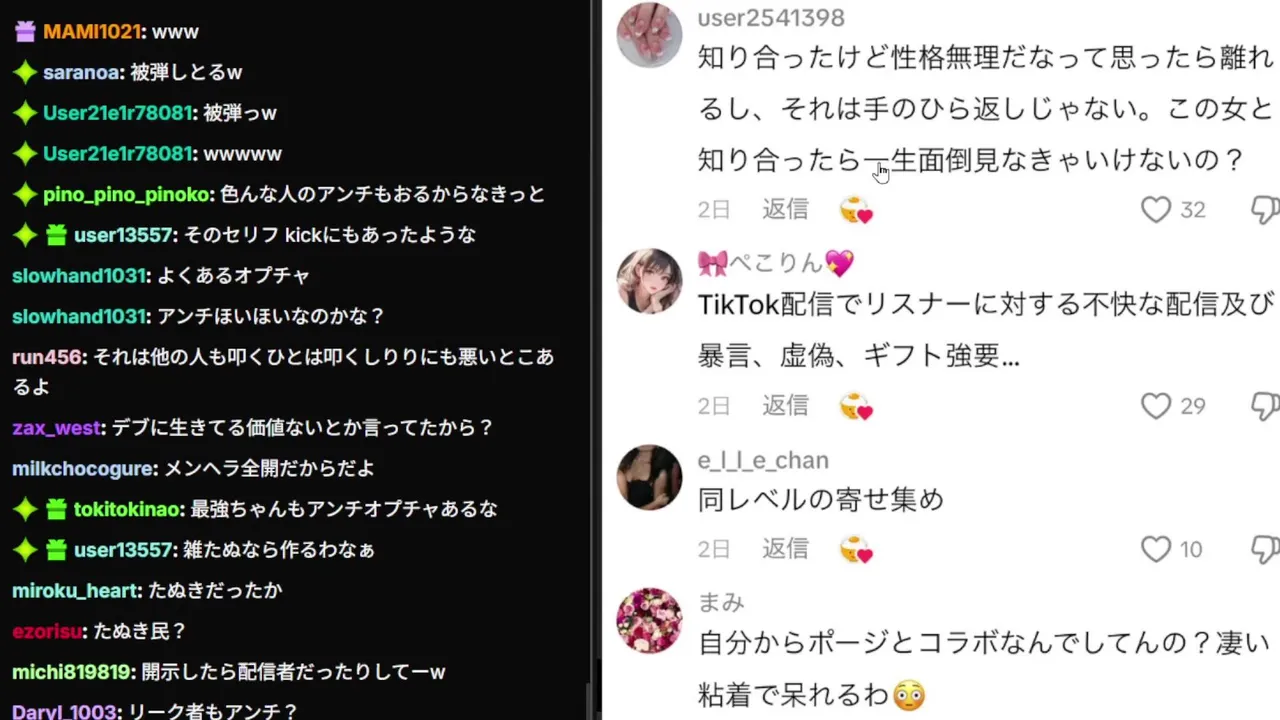Reply (返信) to ぺこりん's comment
This screenshot has width=1280, height=720.
tap(785, 405)
